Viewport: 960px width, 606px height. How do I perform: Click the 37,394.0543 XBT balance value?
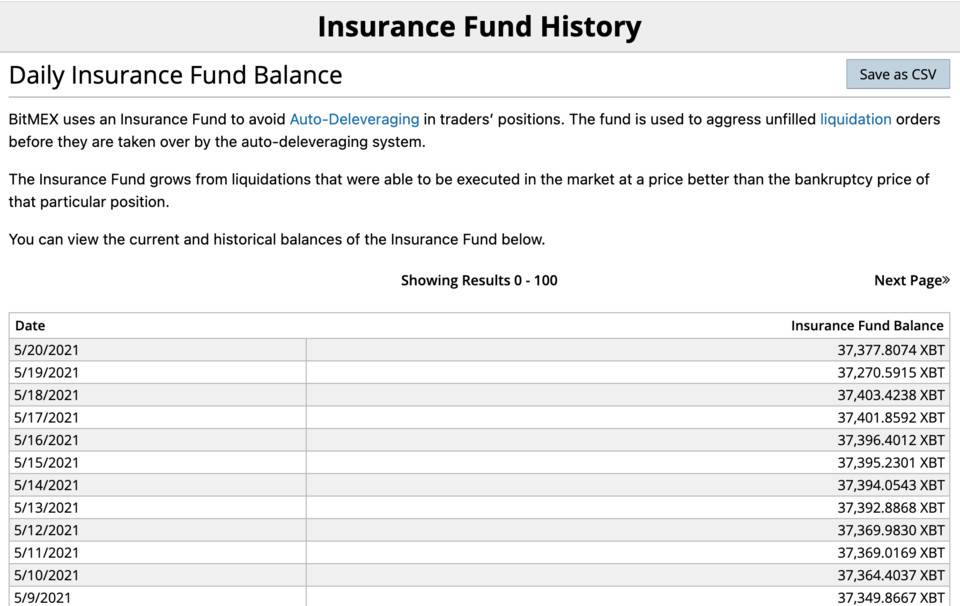tap(890, 485)
